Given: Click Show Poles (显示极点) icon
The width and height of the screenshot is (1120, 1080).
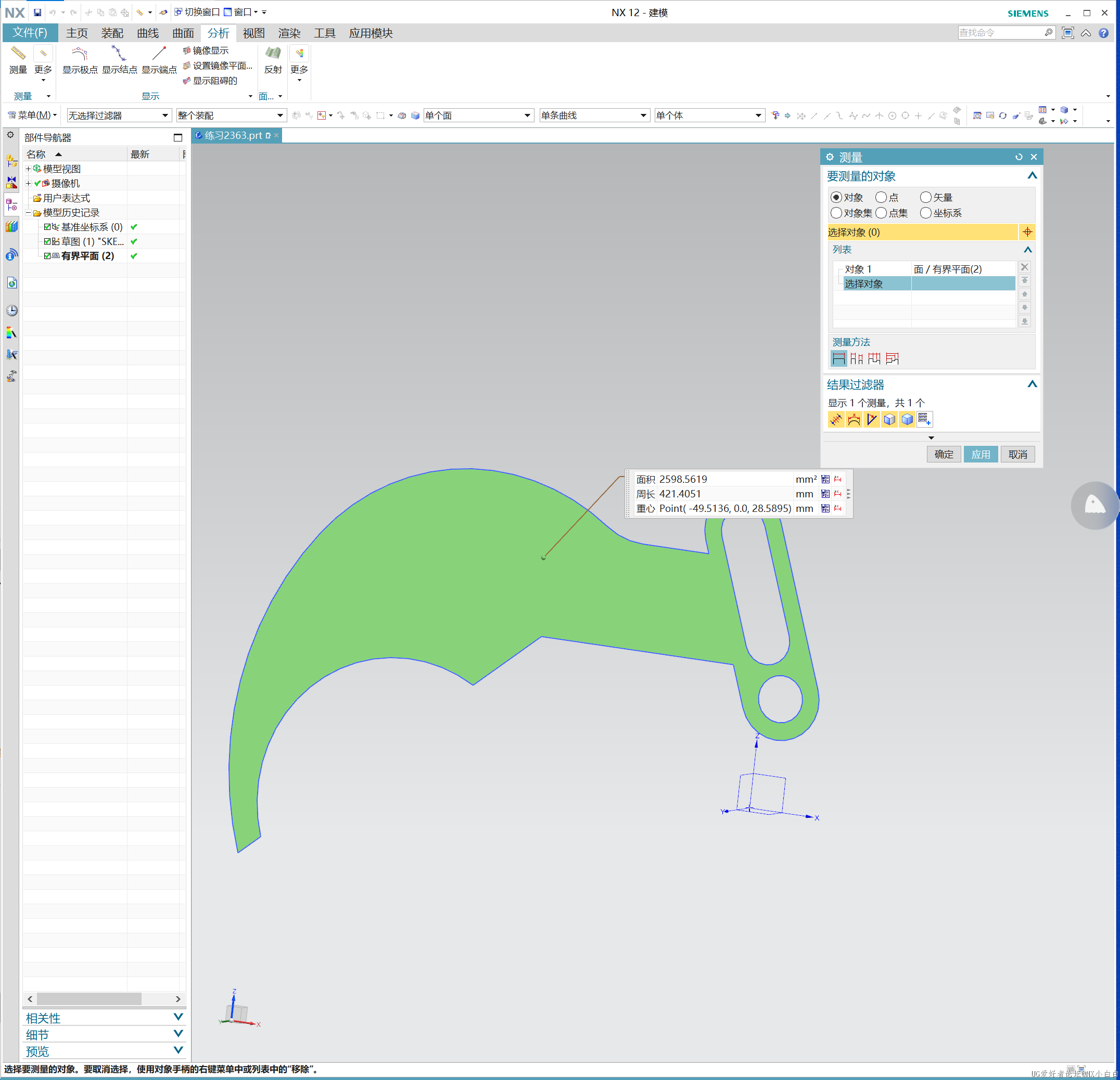Looking at the screenshot, I should [80, 54].
